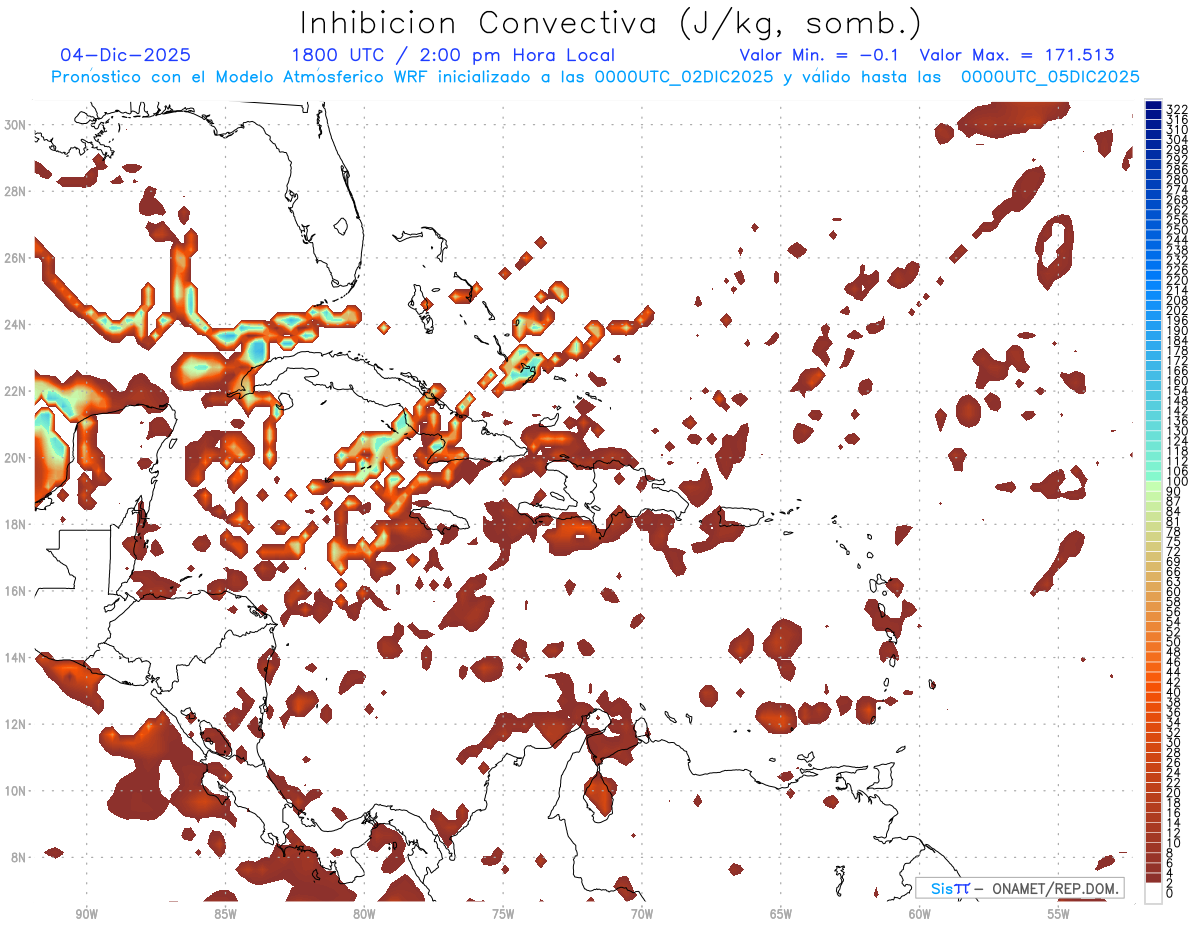Click the darkest blue legend swatch at 322
This screenshot has width=1200, height=927.
(x=1154, y=106)
